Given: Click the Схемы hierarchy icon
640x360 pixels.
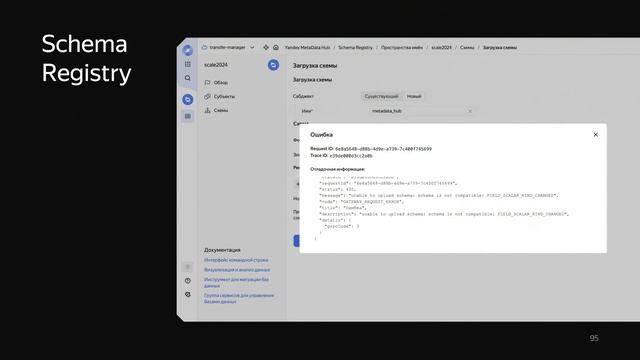Looking at the screenshot, I should coord(207,110).
